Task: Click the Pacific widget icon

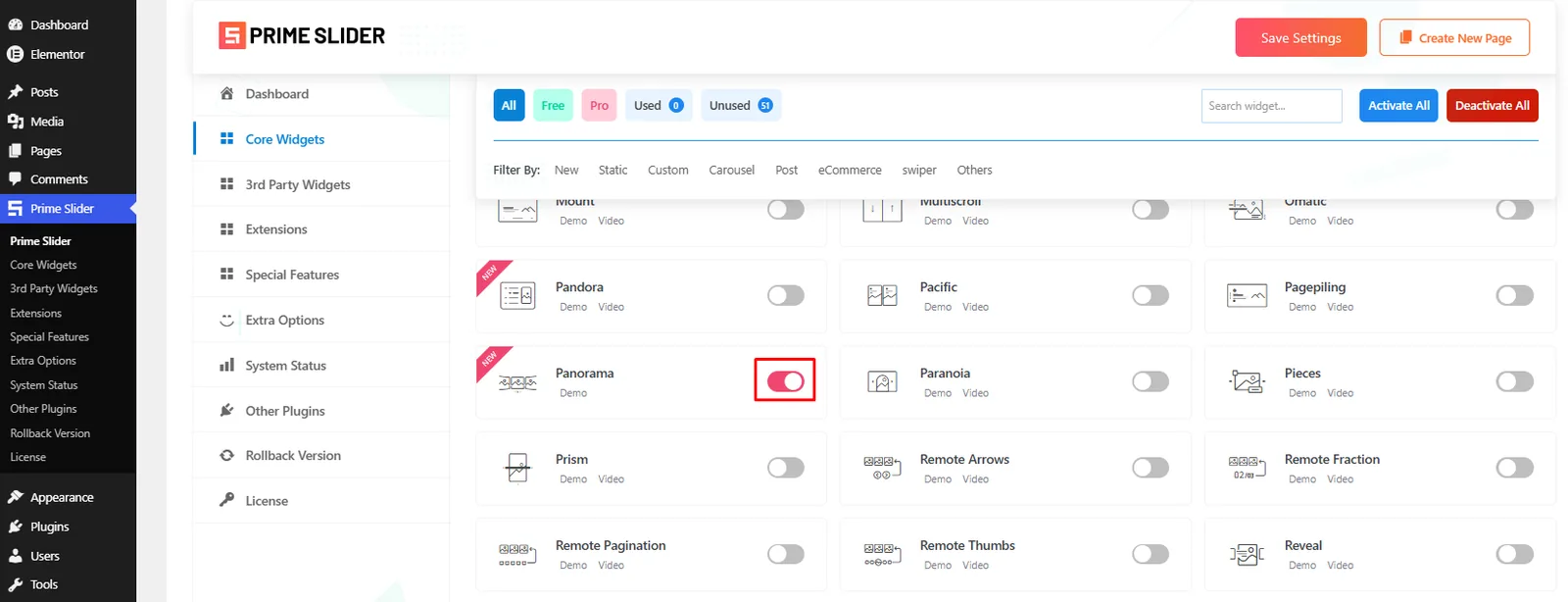Action: point(882,295)
